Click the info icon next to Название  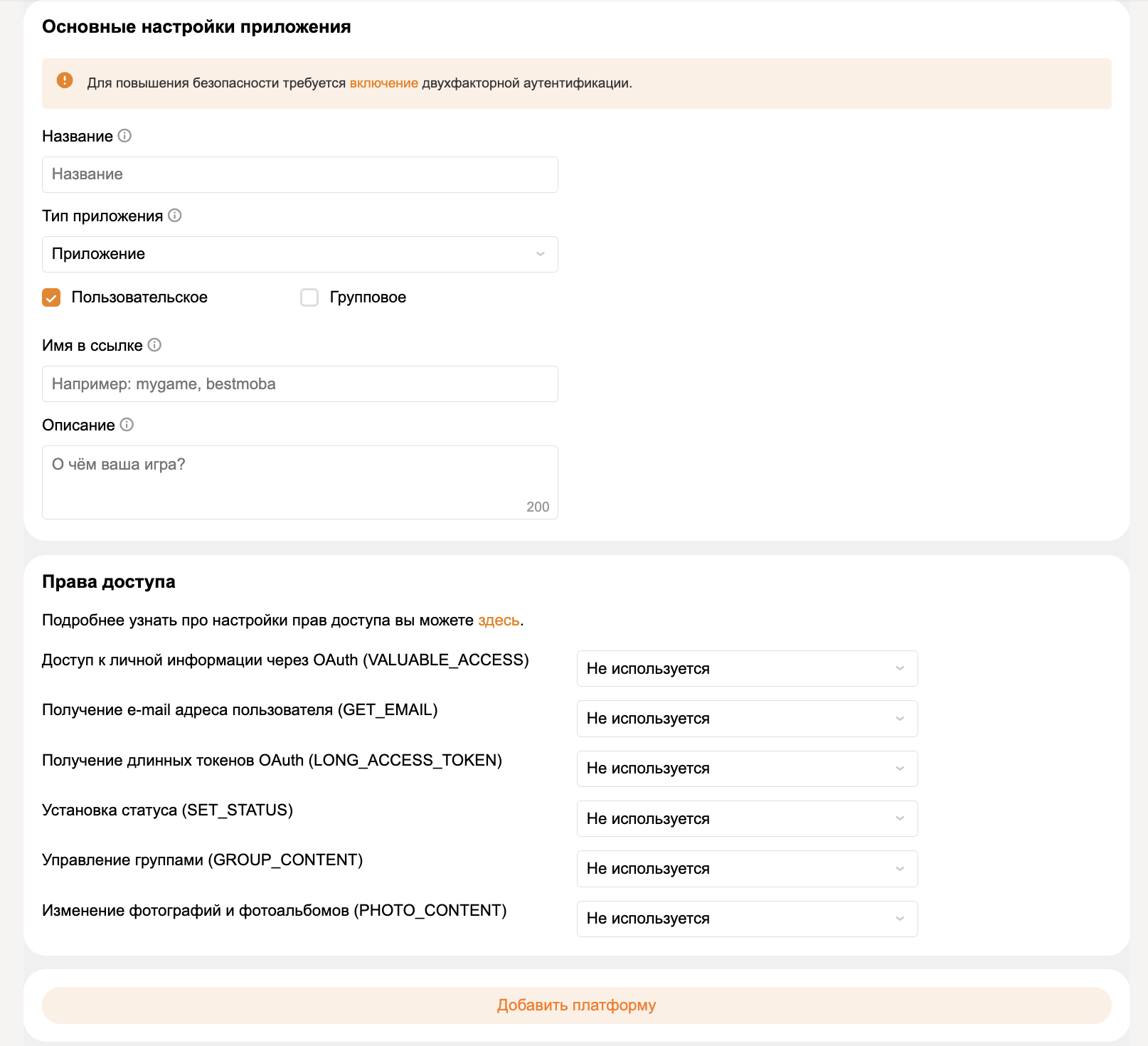tap(124, 136)
